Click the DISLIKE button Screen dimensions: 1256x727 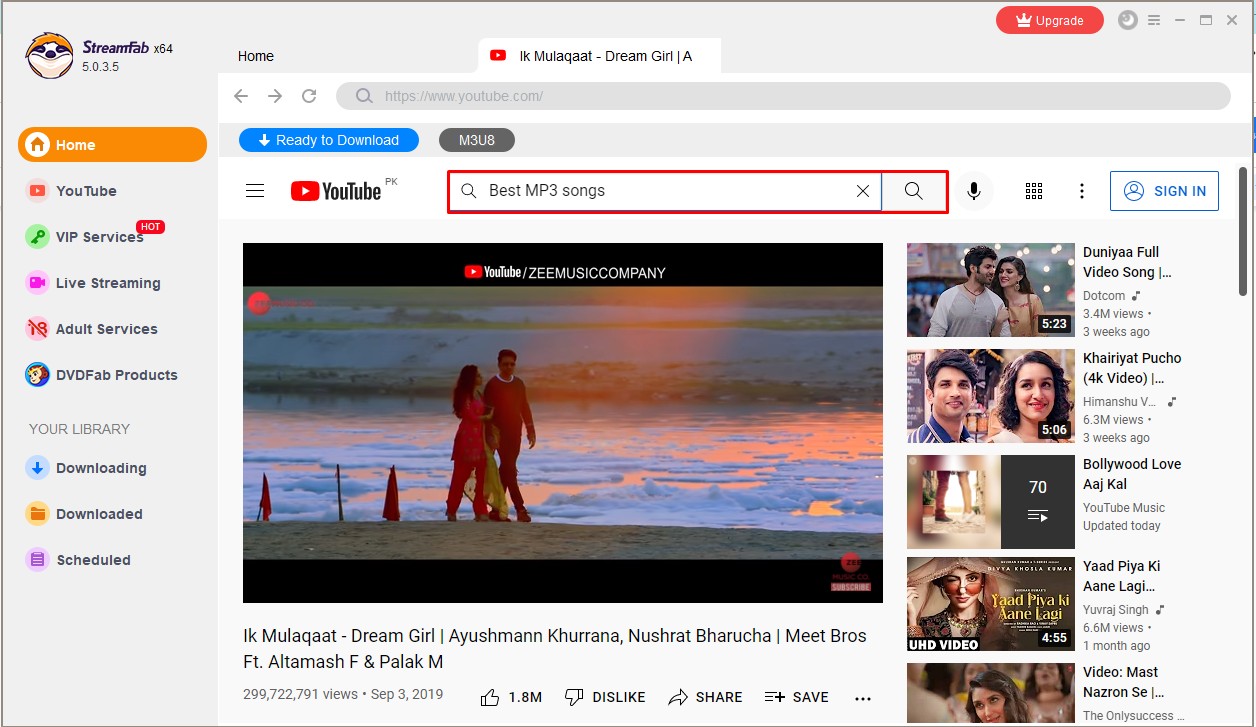(605, 697)
